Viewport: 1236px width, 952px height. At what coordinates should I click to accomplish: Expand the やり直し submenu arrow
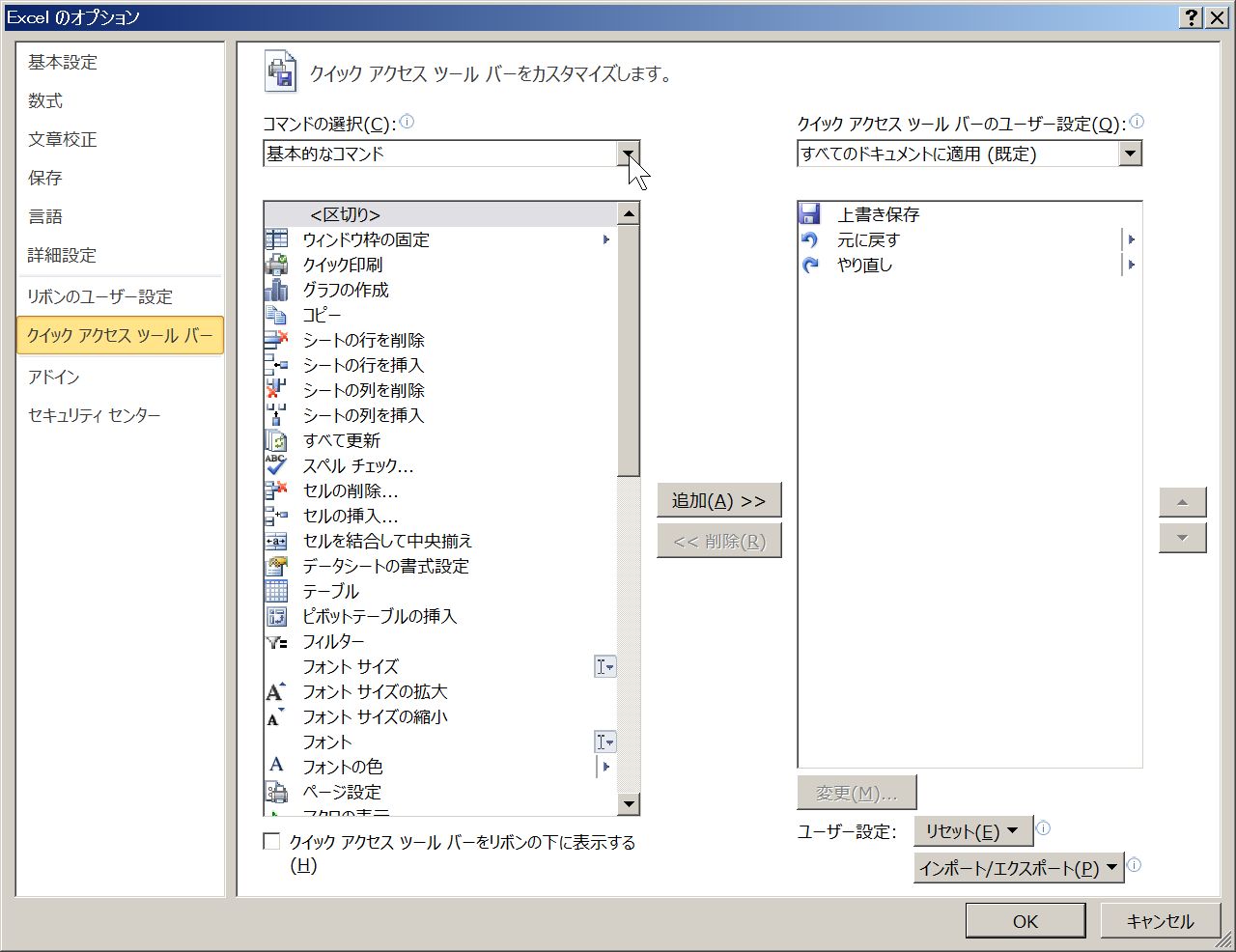pyautogui.click(x=1131, y=265)
